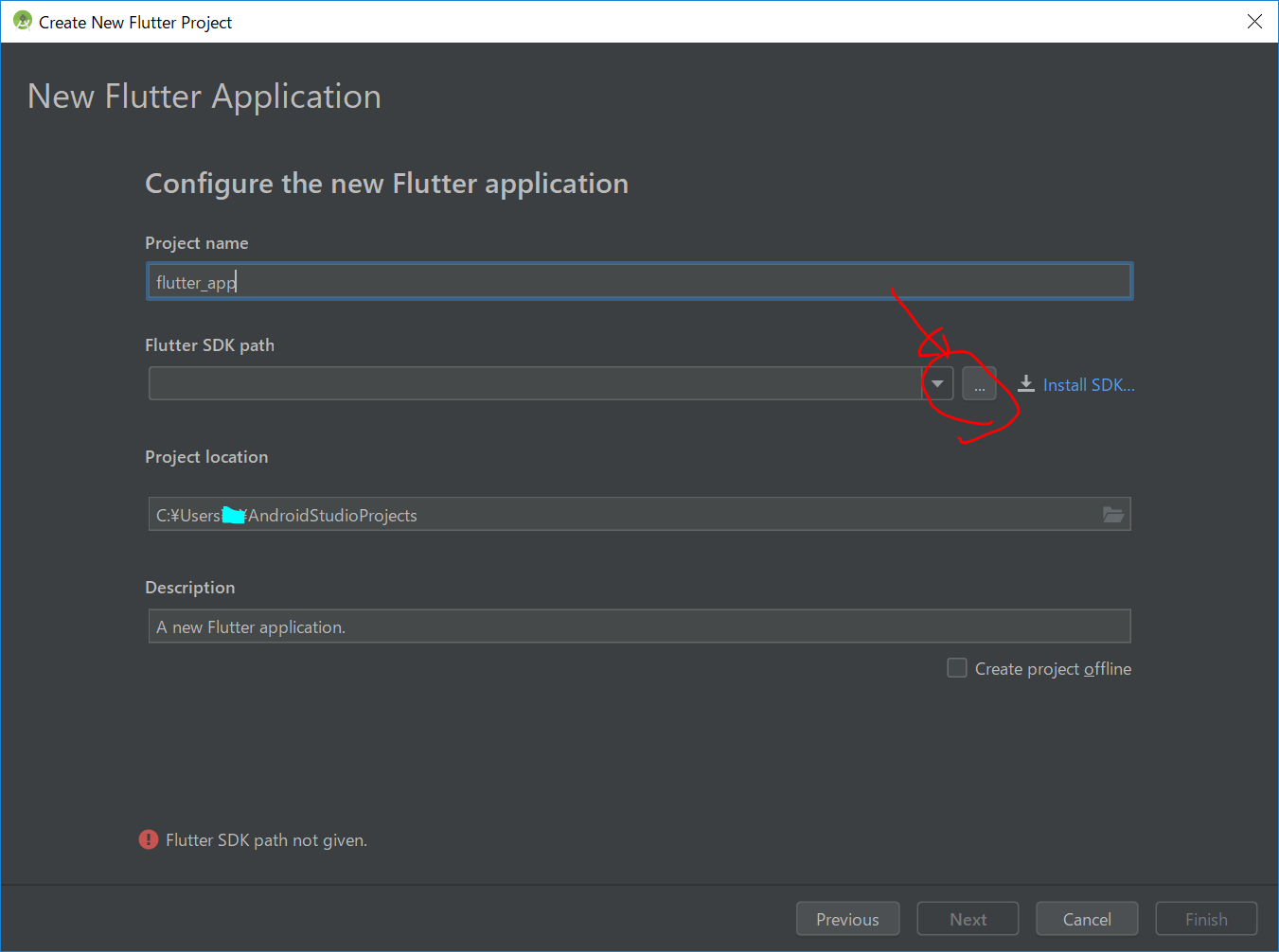
Task: Click the folder icon in Project location field
Action: pos(1113,514)
